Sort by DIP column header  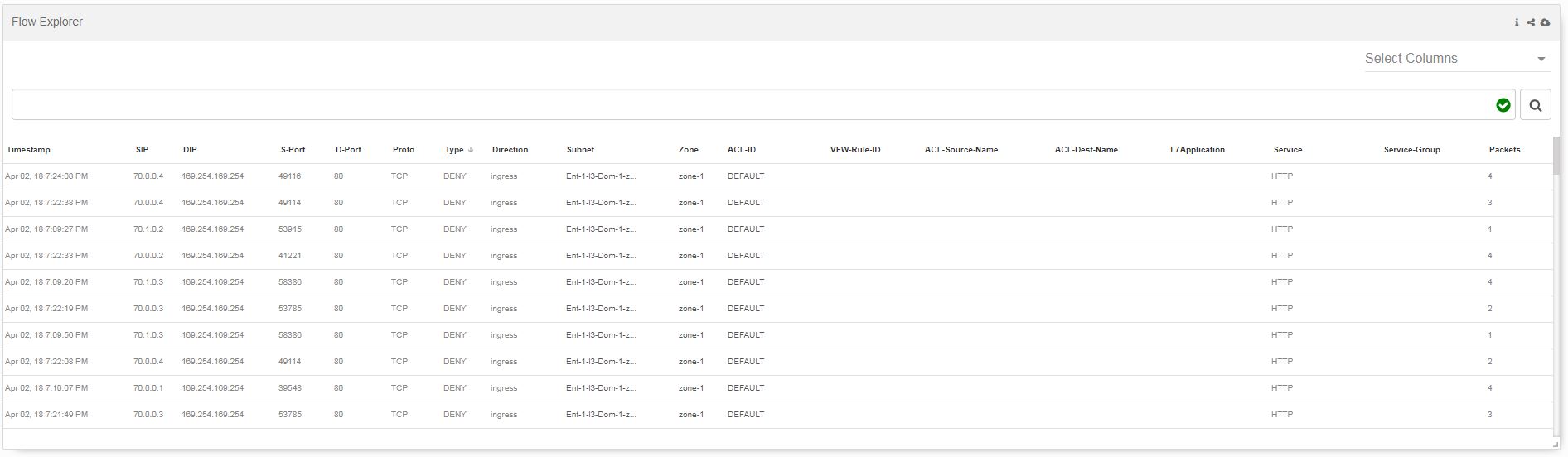[190, 150]
